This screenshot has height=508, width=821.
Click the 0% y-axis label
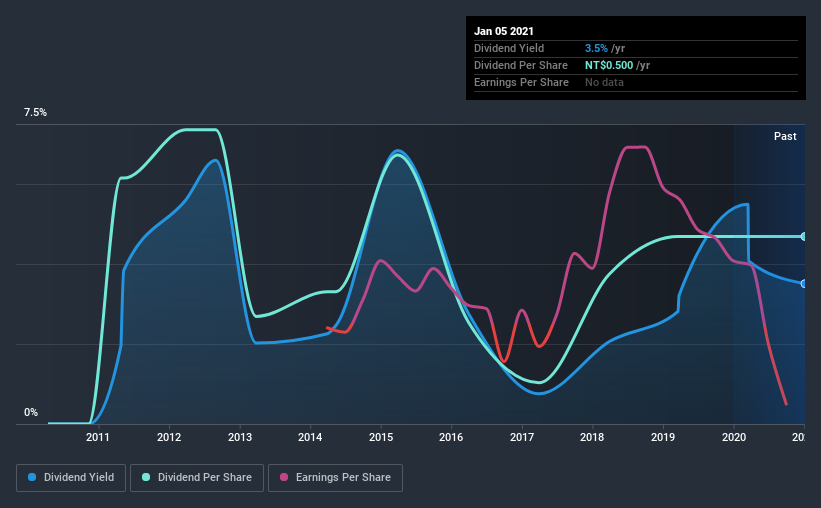tap(31, 413)
